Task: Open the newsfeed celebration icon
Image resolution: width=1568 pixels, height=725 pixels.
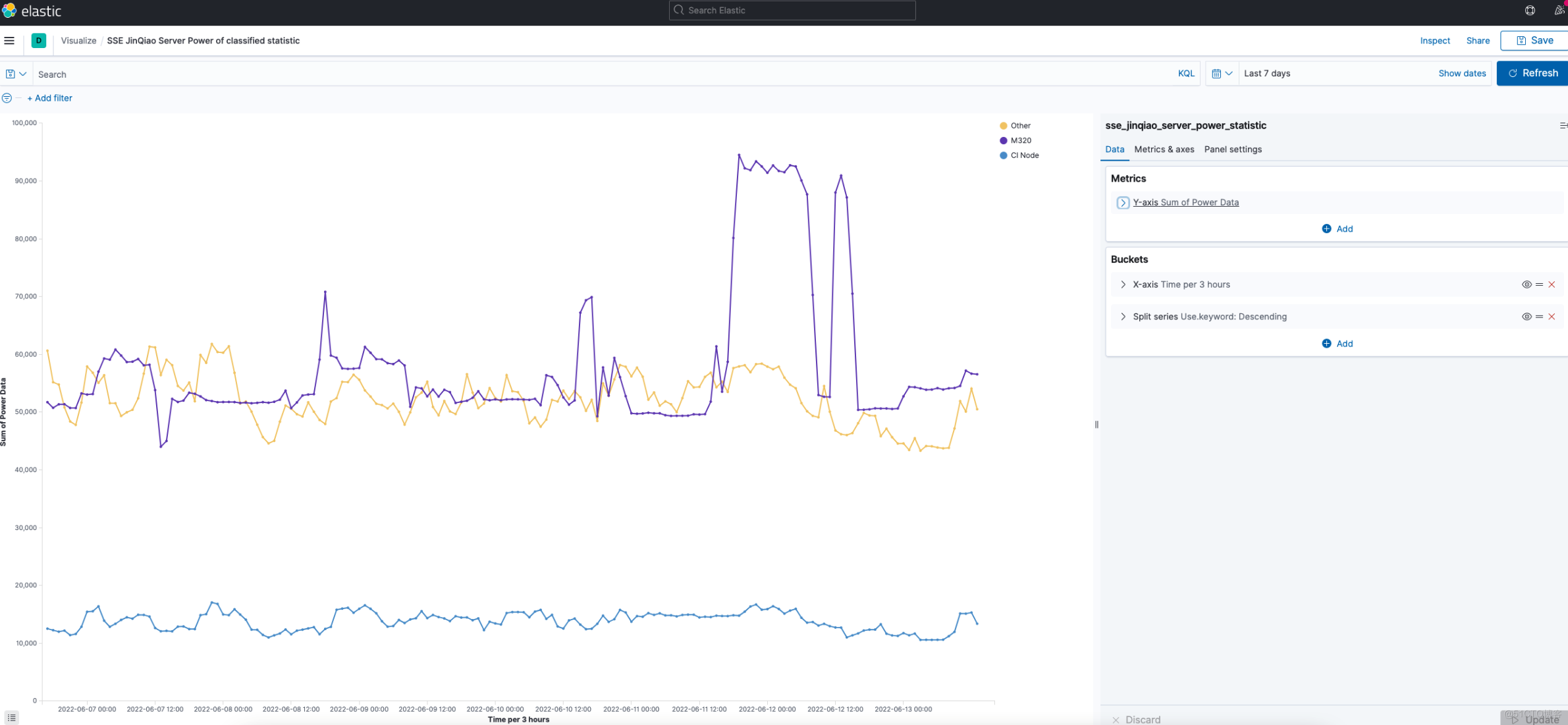Action: tap(1559, 11)
